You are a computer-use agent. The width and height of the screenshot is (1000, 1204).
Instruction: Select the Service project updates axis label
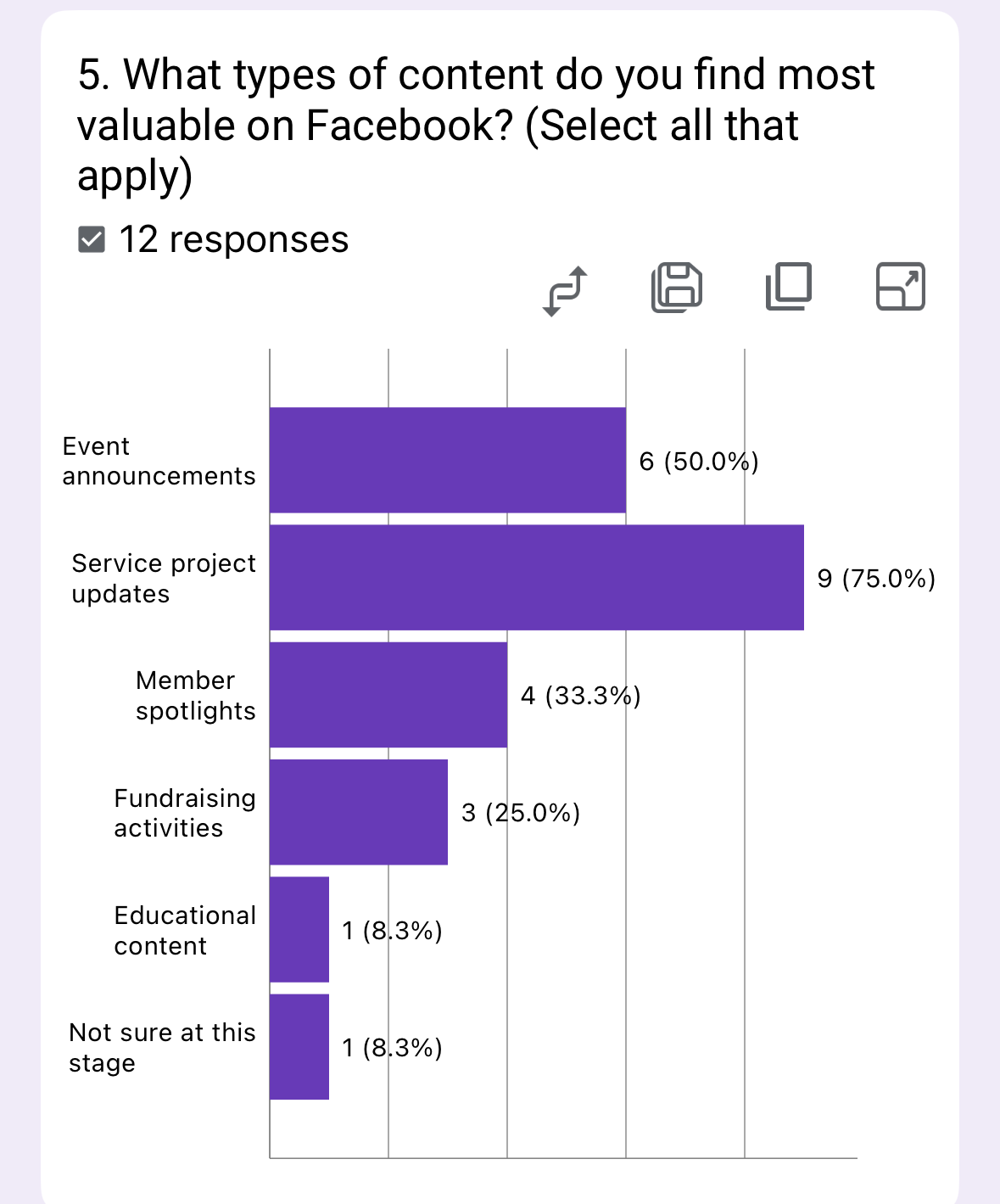(x=163, y=579)
